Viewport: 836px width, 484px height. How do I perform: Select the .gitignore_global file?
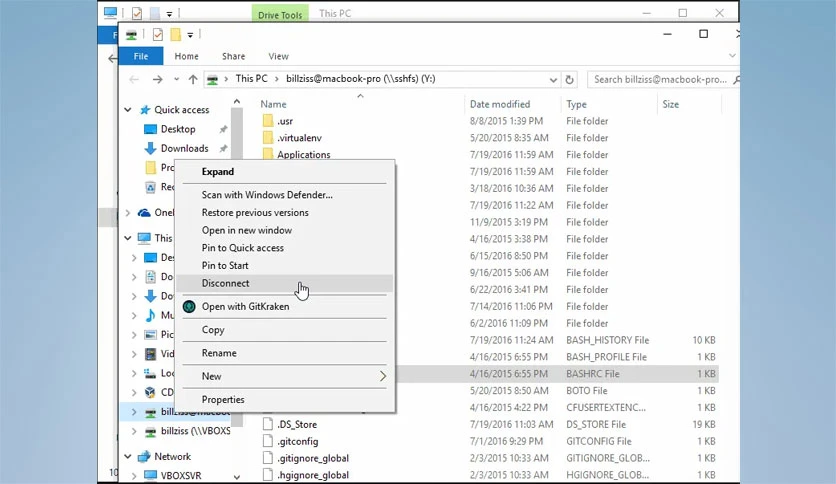click(313, 458)
